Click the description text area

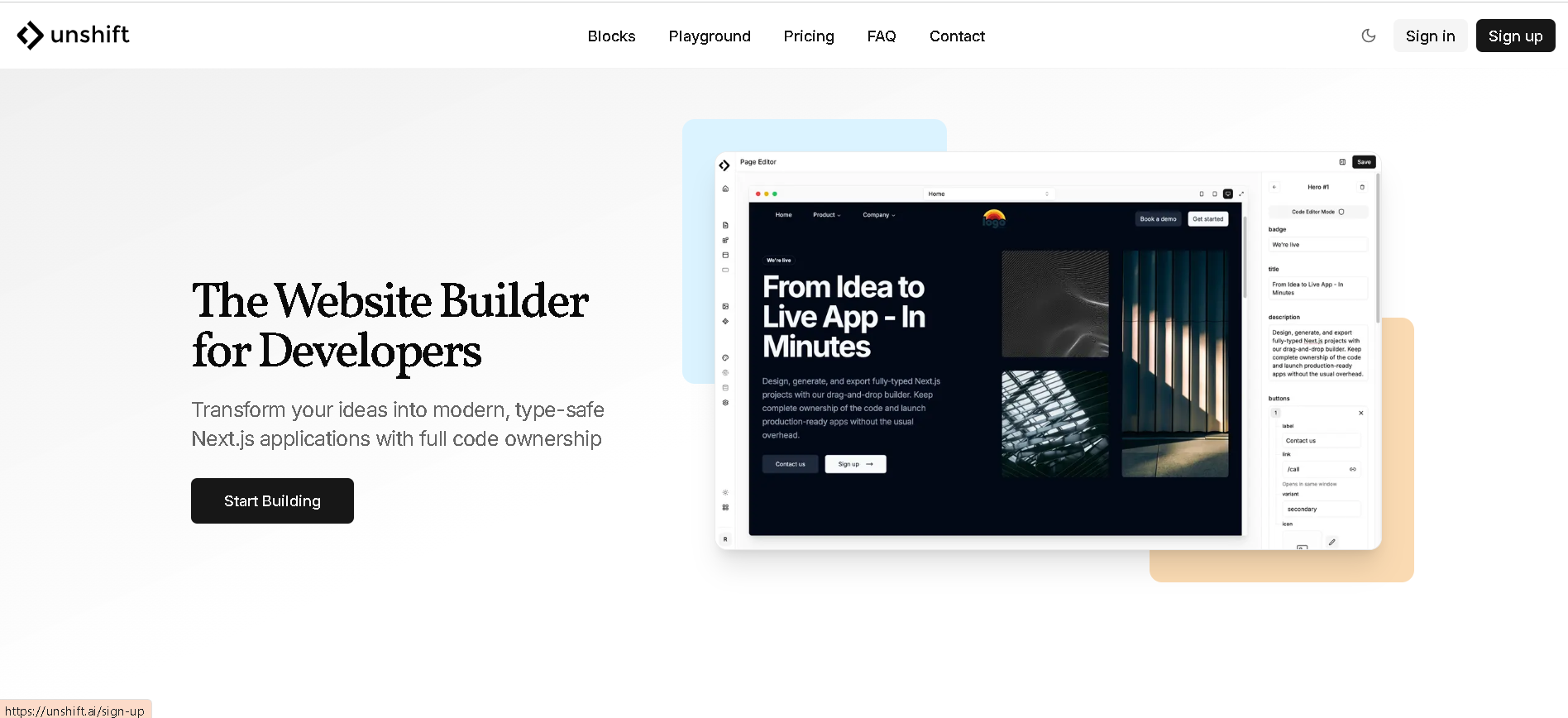[x=1317, y=353]
